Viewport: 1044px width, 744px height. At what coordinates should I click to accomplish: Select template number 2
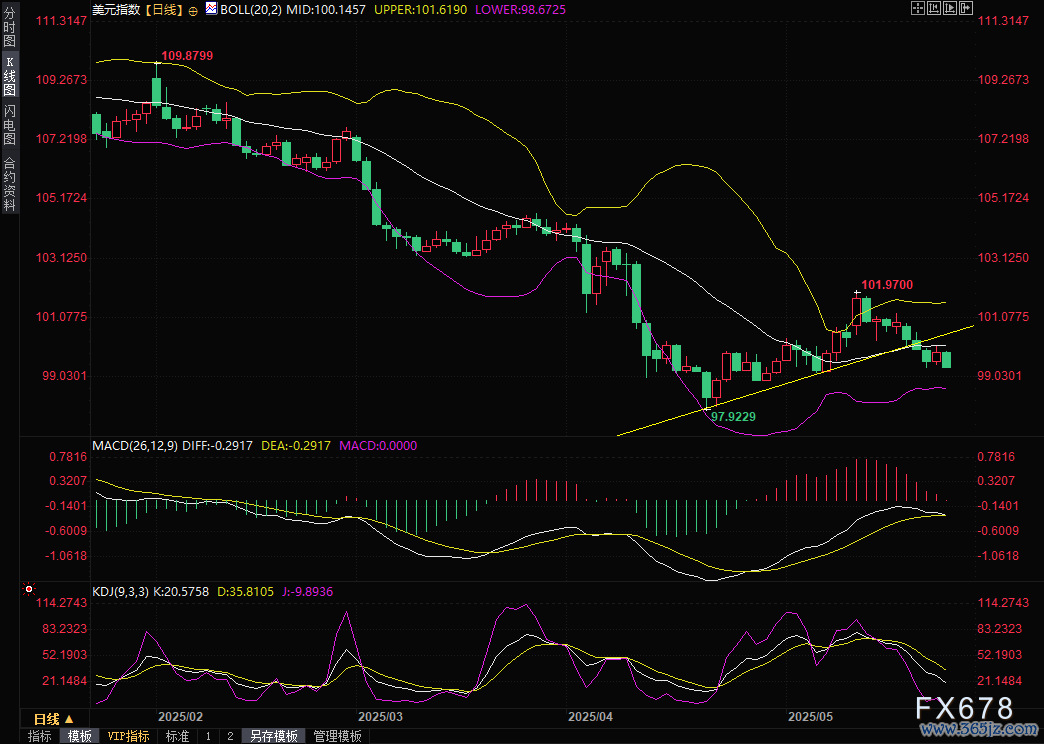(x=230, y=736)
